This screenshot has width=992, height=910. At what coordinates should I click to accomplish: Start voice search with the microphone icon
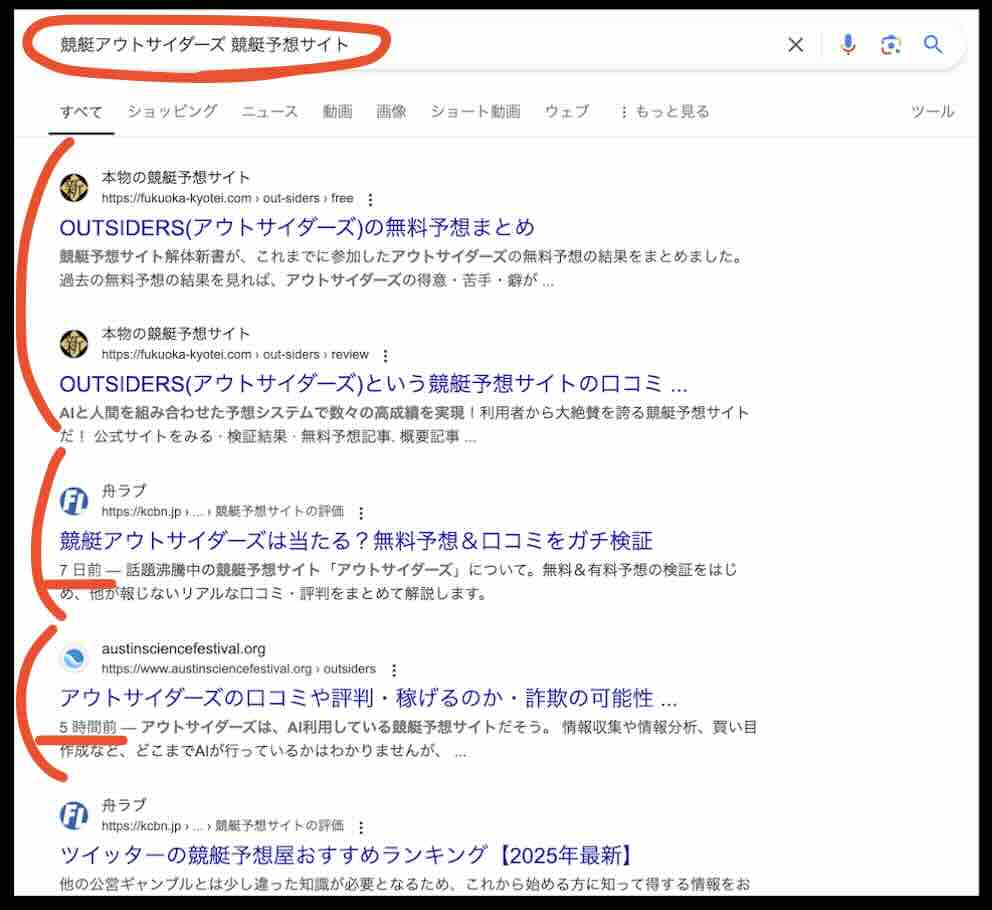[848, 44]
